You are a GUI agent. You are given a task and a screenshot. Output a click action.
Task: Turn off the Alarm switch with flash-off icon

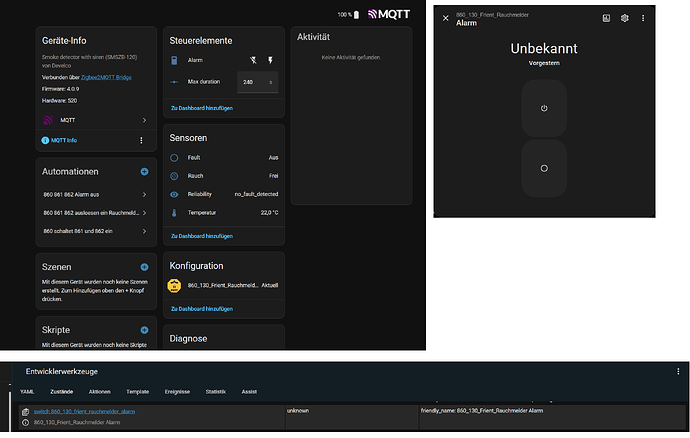253,60
